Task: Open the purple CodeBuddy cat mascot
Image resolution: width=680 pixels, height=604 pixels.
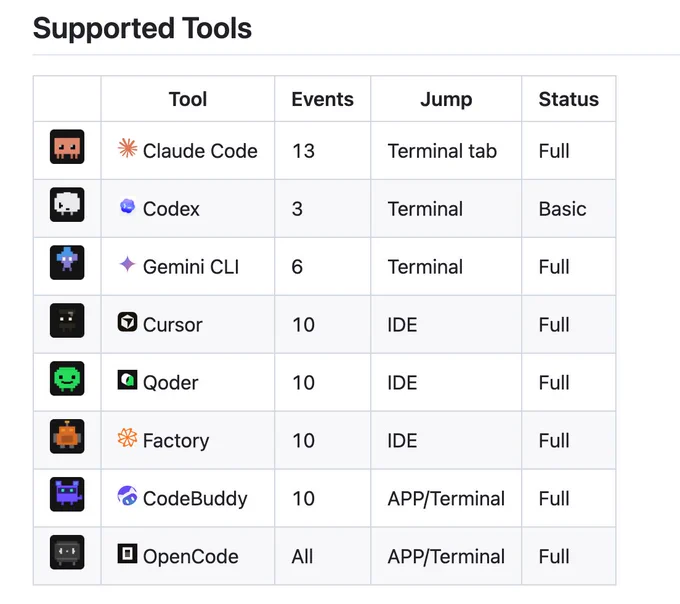Action: click(x=67, y=494)
